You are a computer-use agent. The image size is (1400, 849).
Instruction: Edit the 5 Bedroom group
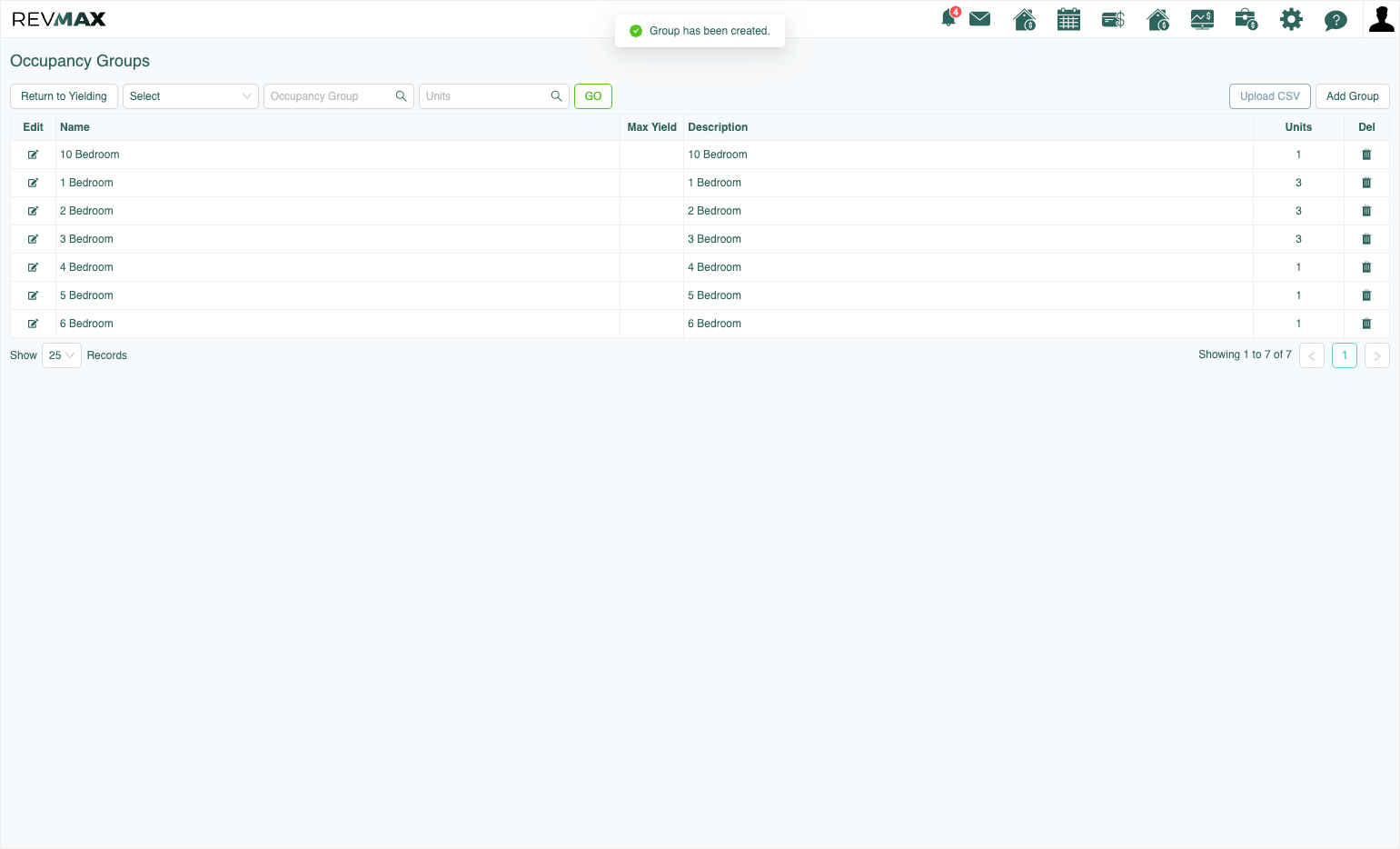pos(33,295)
